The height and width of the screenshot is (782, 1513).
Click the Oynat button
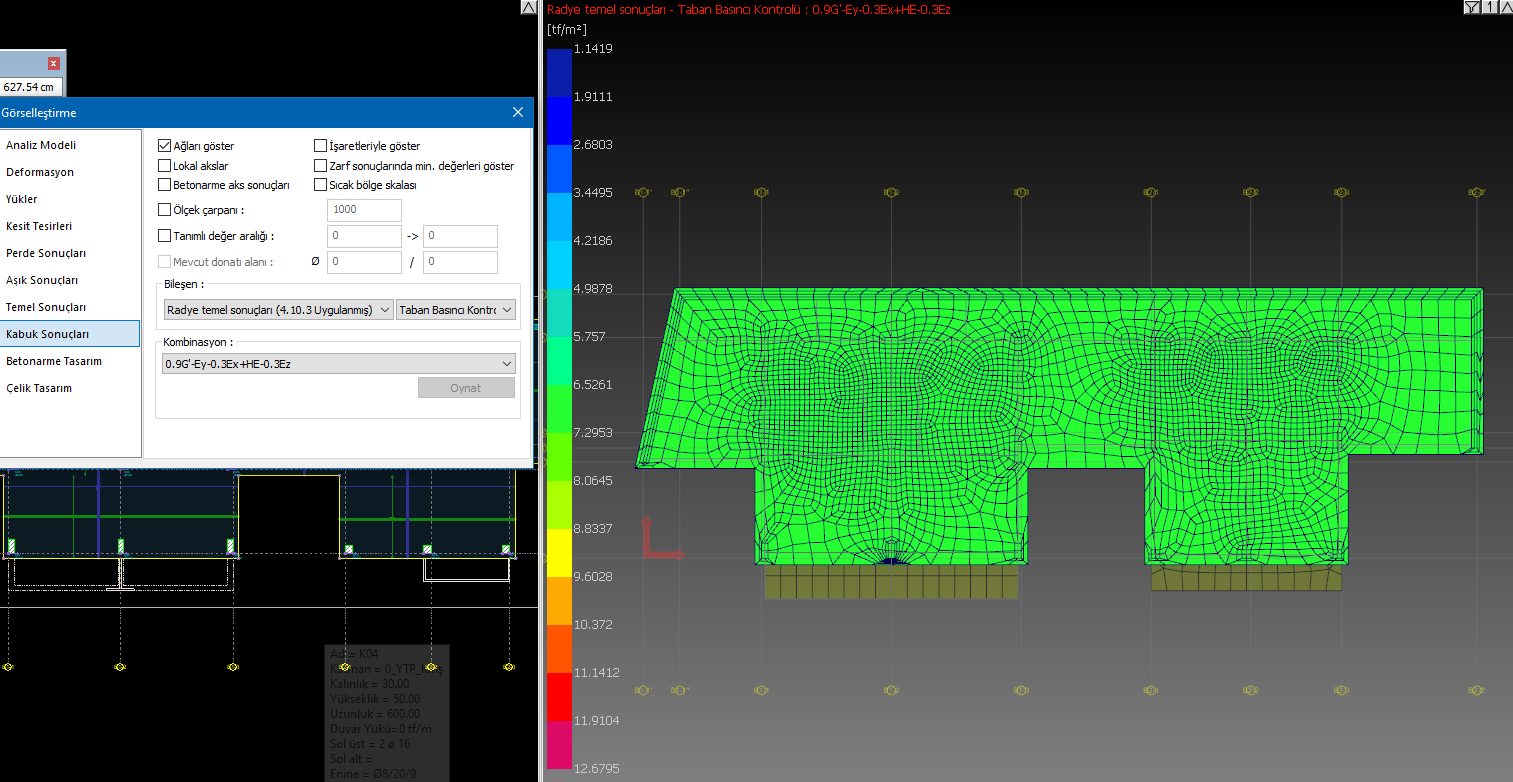(x=466, y=388)
